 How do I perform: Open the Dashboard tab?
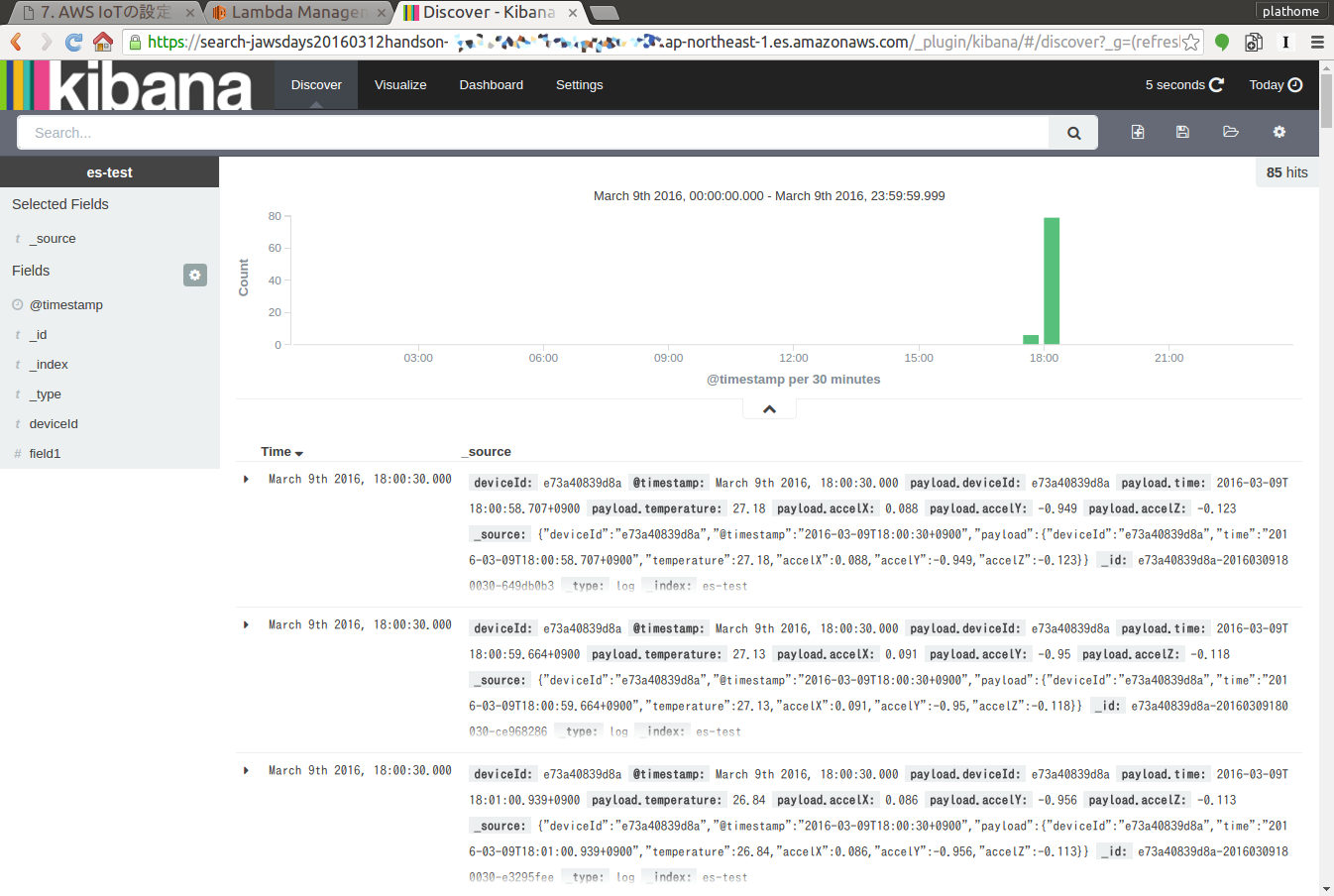pos(491,85)
